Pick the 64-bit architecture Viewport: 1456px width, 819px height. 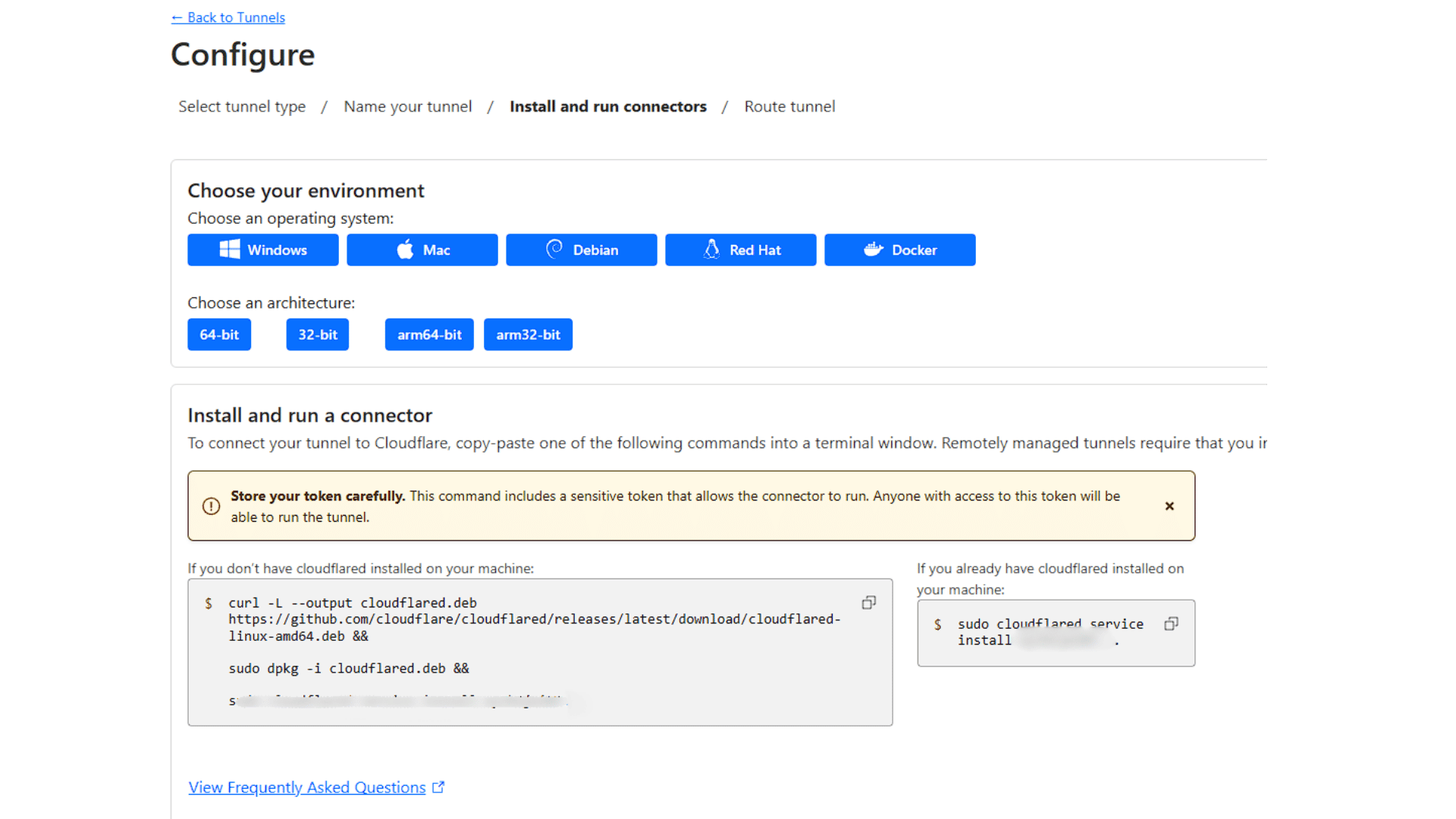click(219, 334)
